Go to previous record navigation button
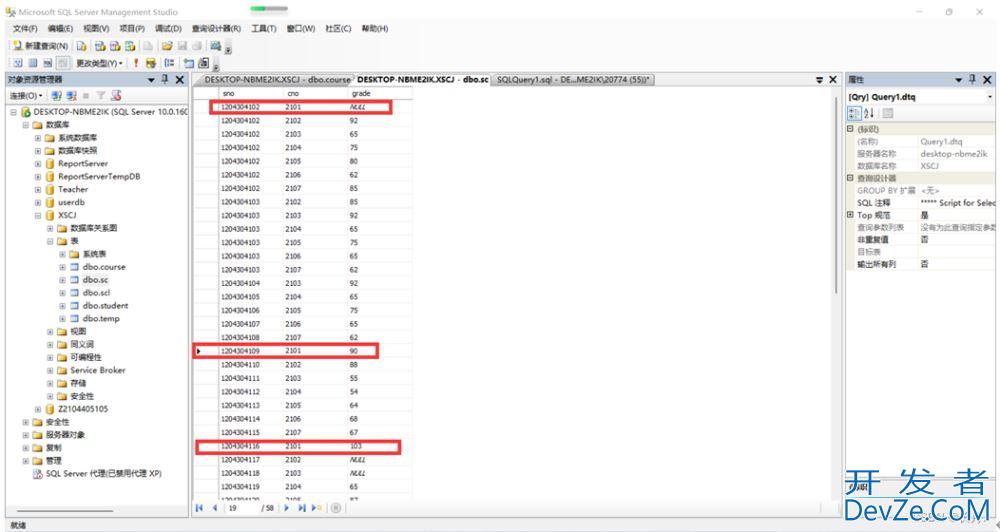The width and height of the screenshot is (1000, 532). (215, 508)
